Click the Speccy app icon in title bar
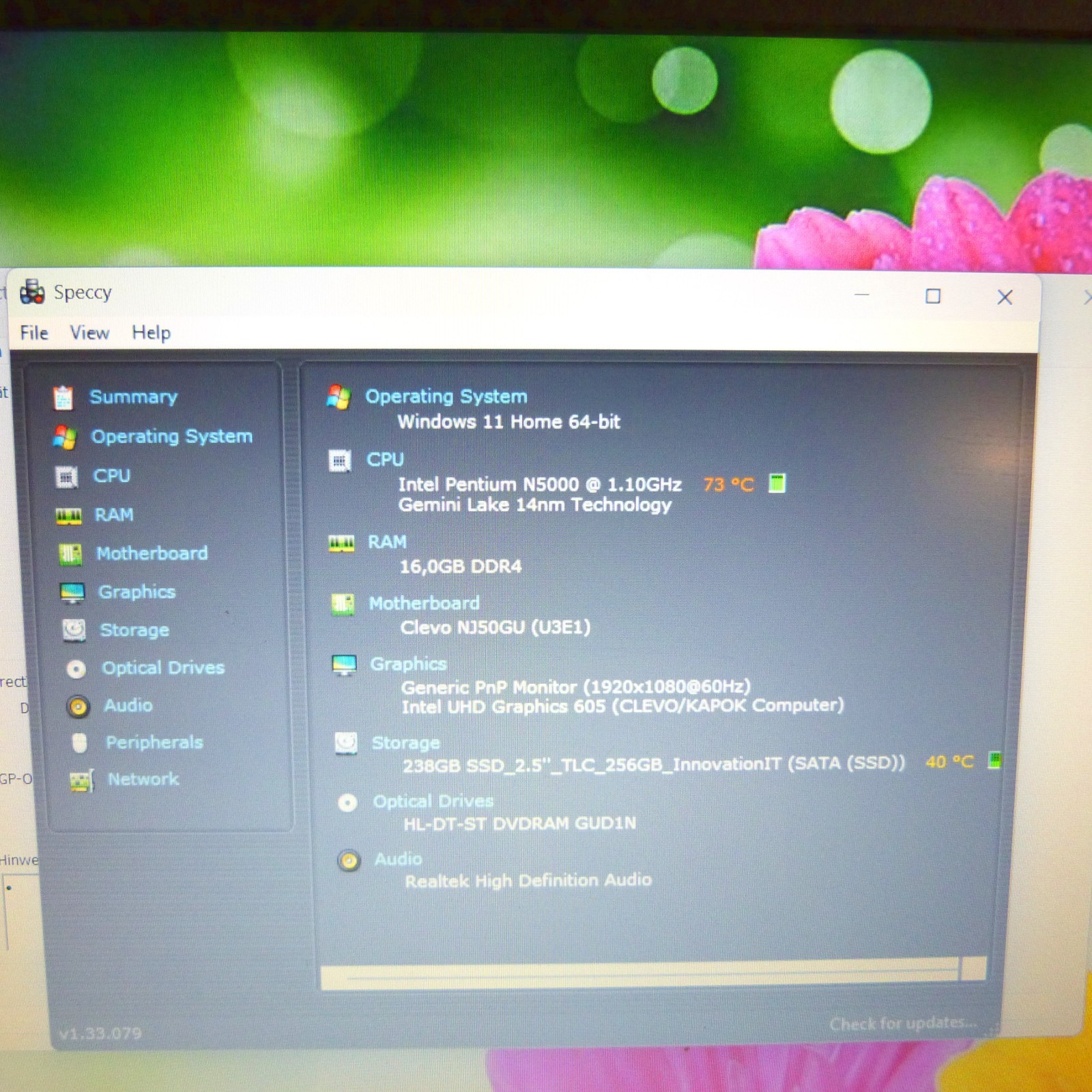1092x1092 pixels. (x=32, y=292)
